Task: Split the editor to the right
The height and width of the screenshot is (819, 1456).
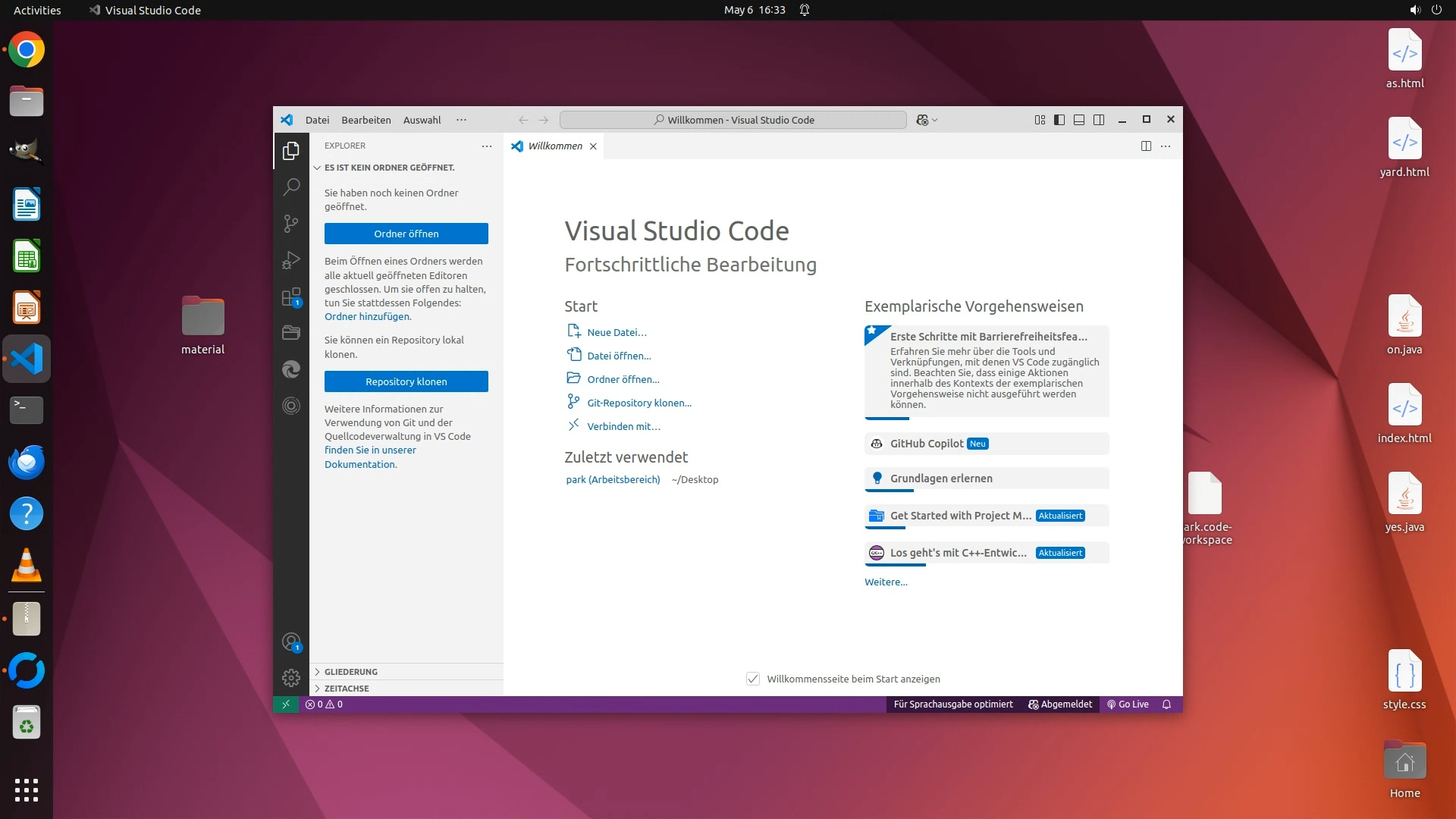Action: tap(1146, 146)
